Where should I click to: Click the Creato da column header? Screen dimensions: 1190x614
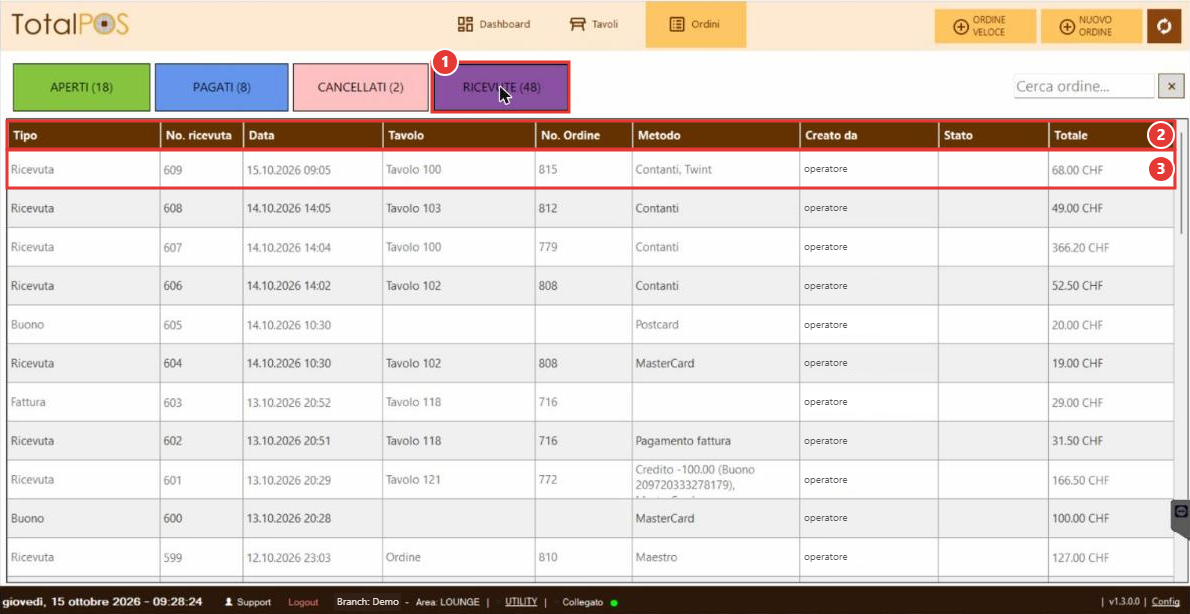[869, 136]
